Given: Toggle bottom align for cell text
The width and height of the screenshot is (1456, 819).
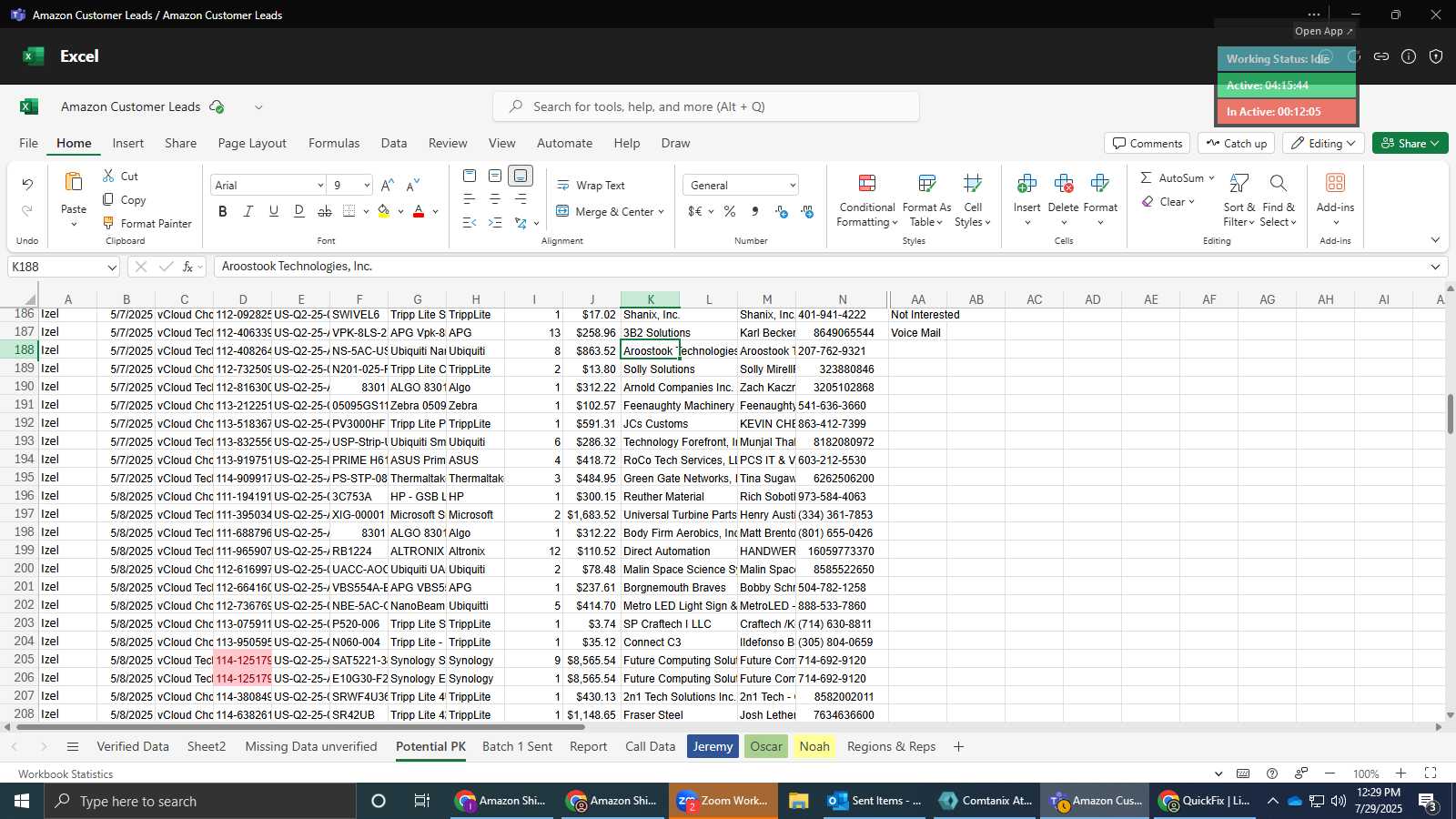Looking at the screenshot, I should click(x=521, y=176).
